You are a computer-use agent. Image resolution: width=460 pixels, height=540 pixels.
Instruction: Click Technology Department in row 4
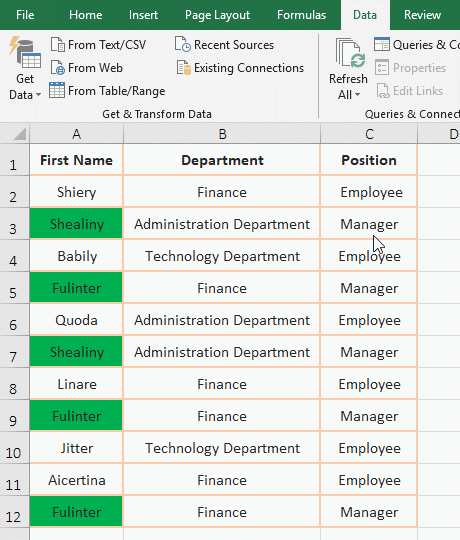click(x=222, y=256)
